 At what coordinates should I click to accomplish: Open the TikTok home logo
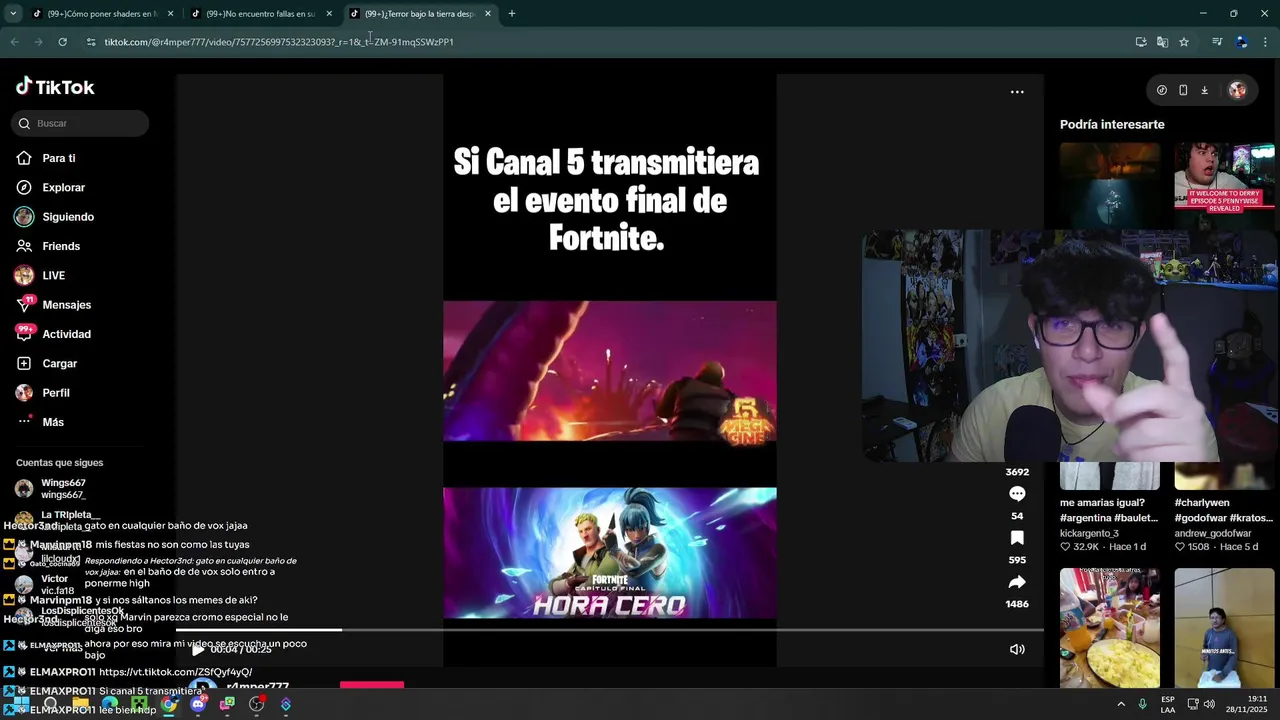(x=55, y=87)
